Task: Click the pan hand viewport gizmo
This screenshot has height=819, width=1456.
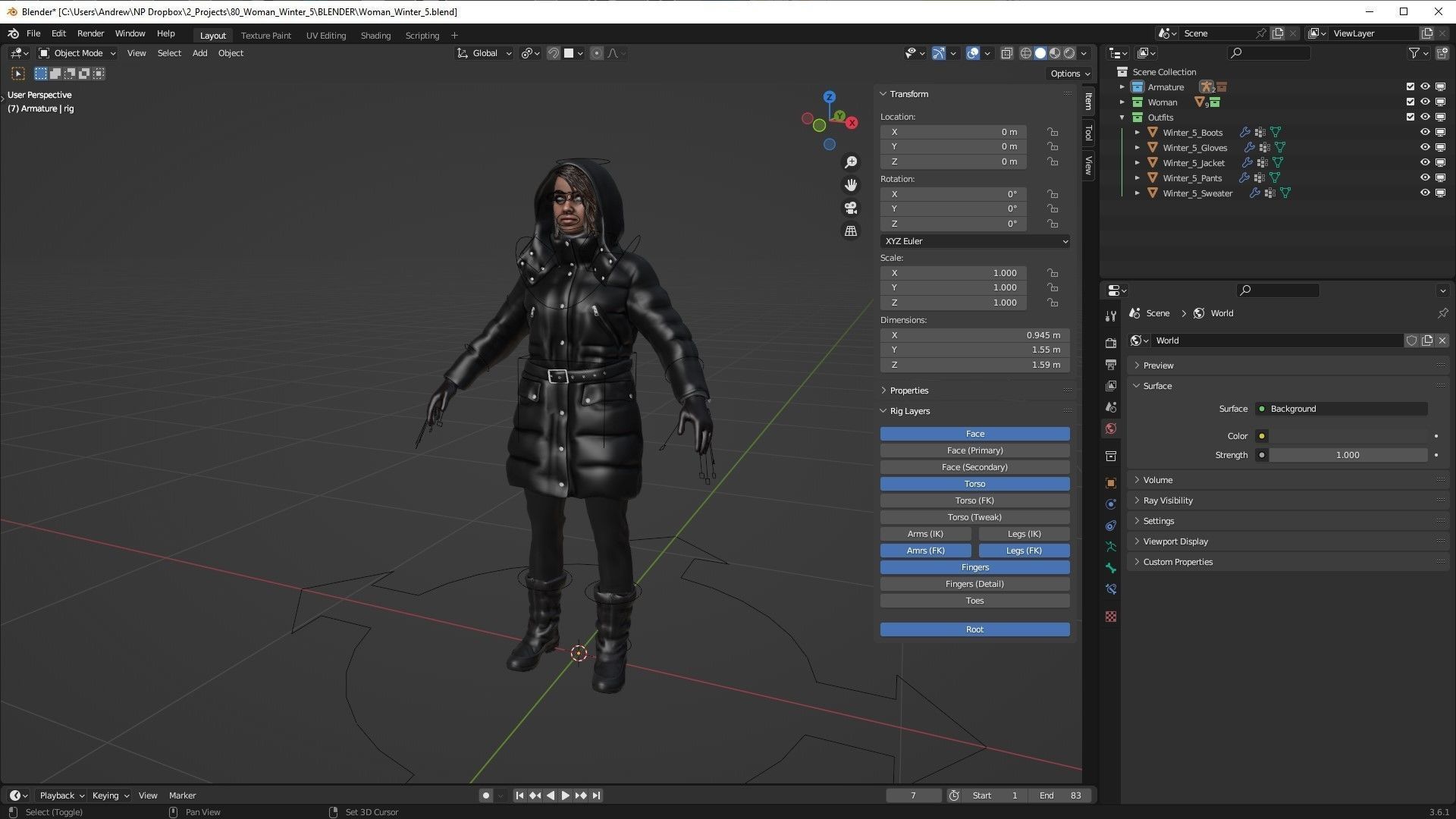Action: click(851, 185)
